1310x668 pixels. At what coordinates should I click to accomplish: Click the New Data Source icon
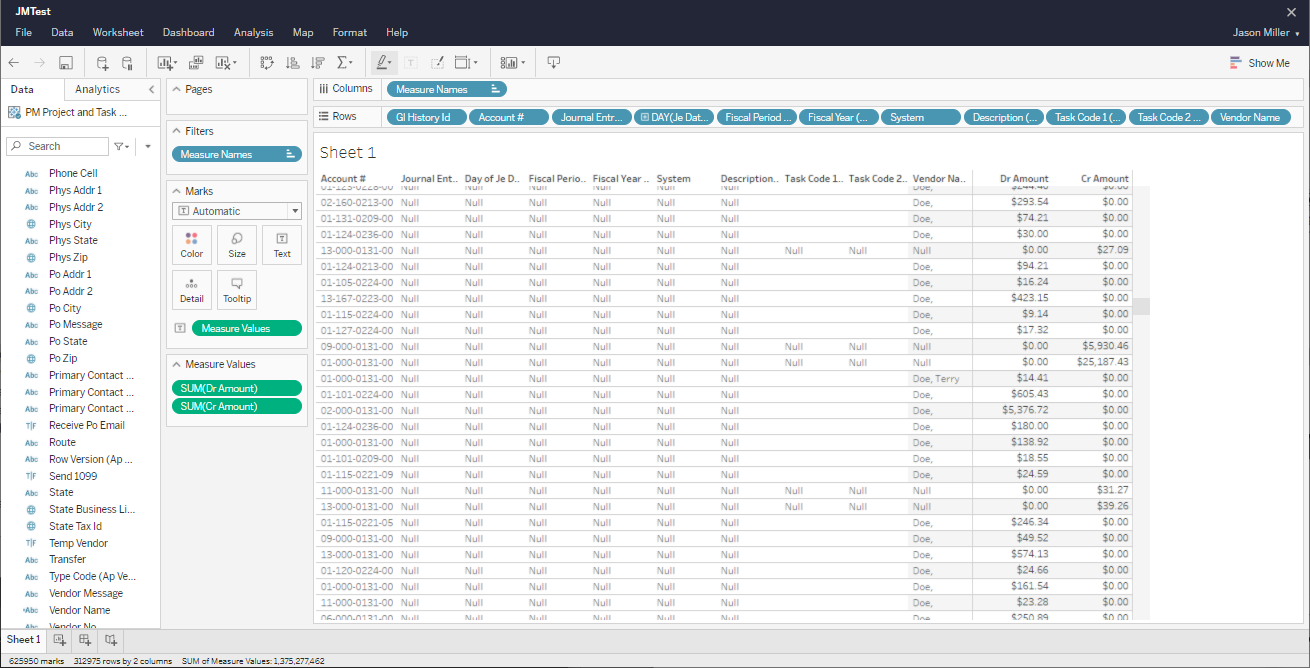102,63
